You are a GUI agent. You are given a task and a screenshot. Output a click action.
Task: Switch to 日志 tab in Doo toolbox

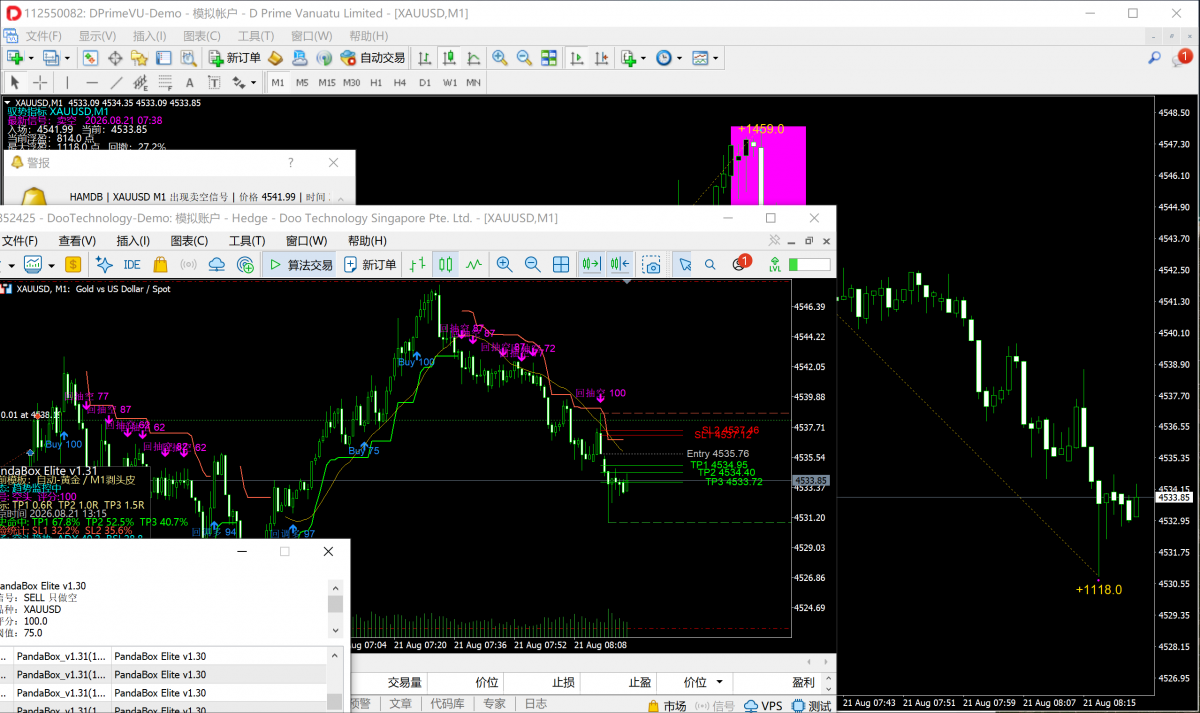[535, 704]
